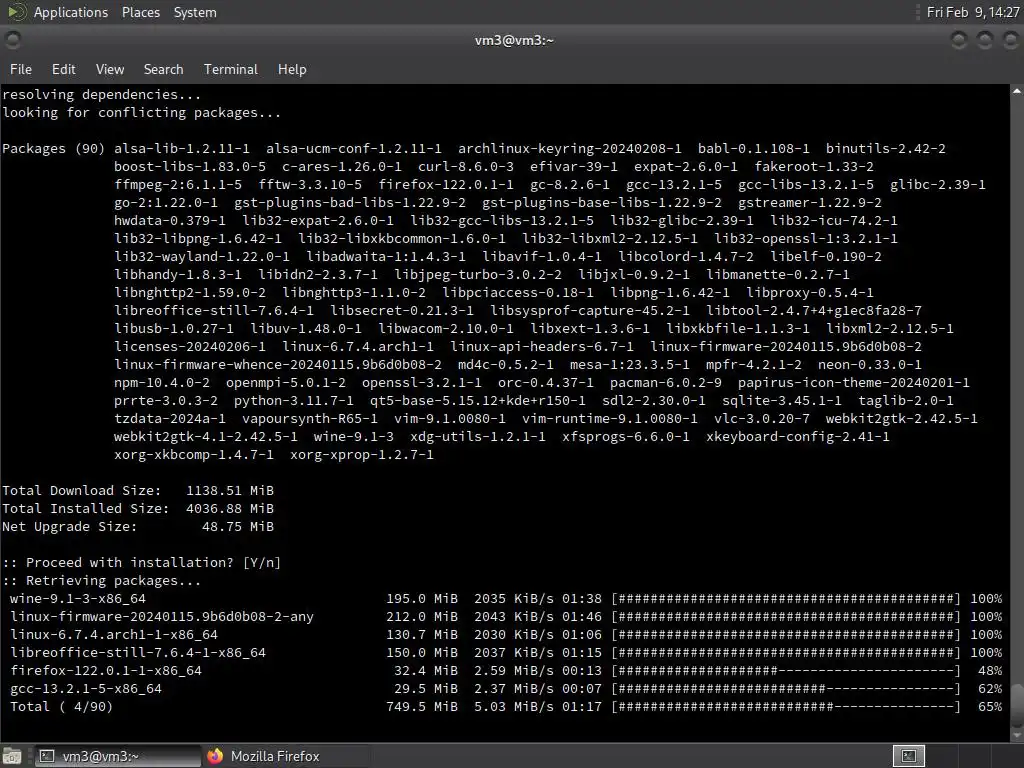Click package name 'firefox-122.0.1-1' in package list

coord(446,185)
